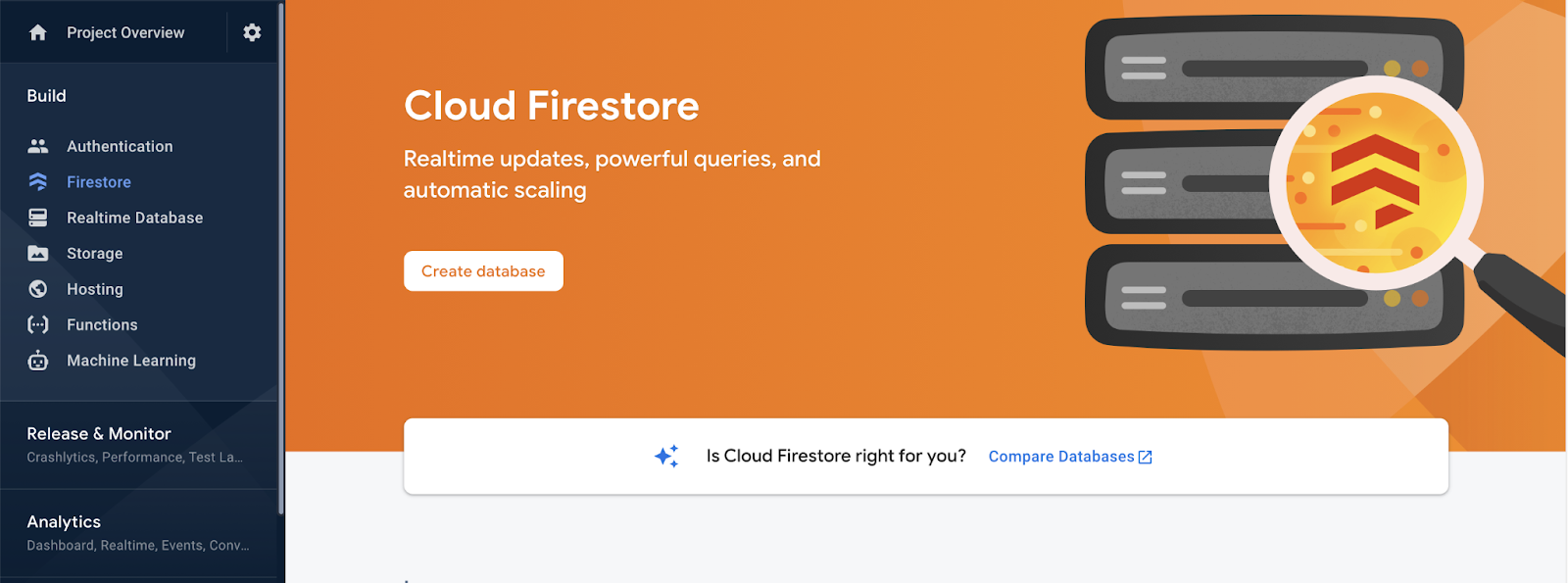Open project settings gear icon
1568x583 pixels.
252,32
